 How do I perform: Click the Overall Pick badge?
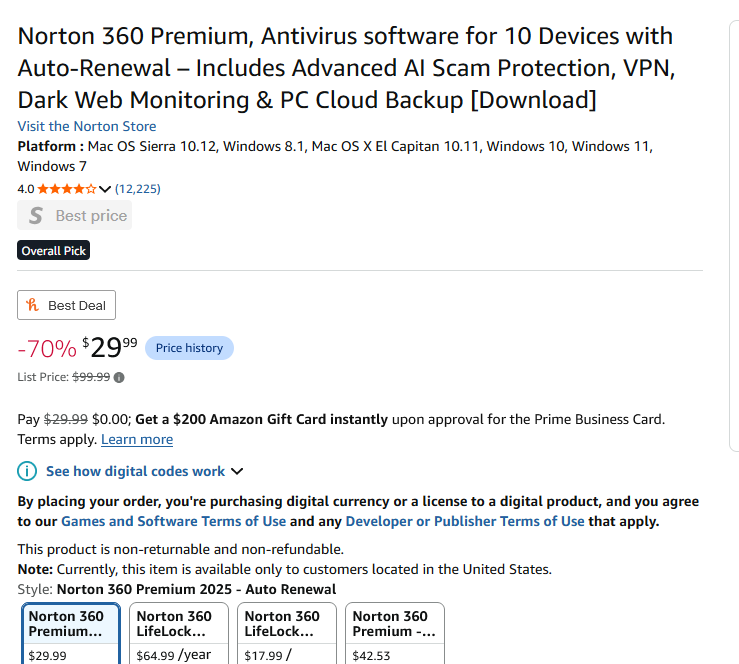pyautogui.click(x=54, y=250)
